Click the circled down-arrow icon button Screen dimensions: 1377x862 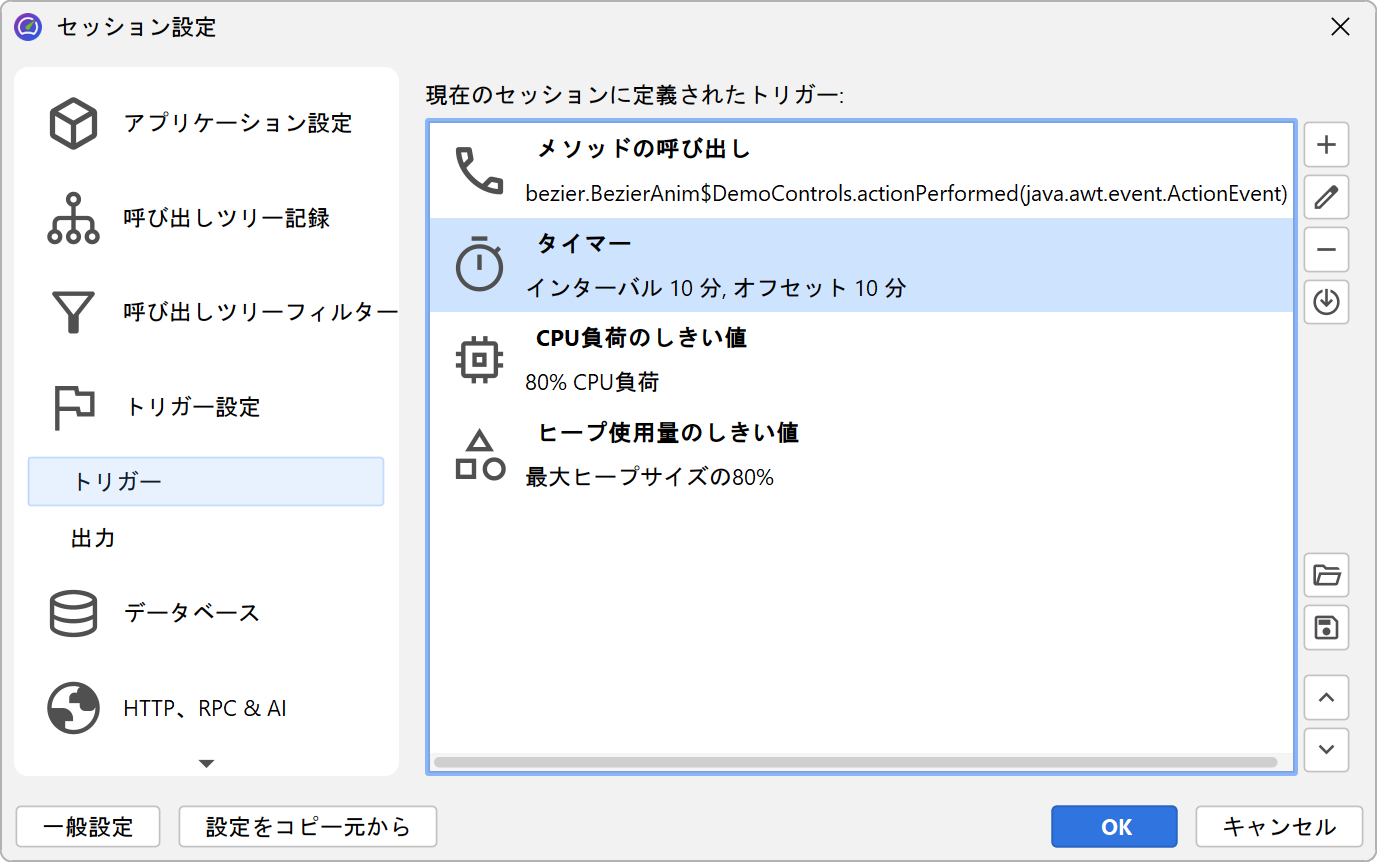(x=1326, y=301)
